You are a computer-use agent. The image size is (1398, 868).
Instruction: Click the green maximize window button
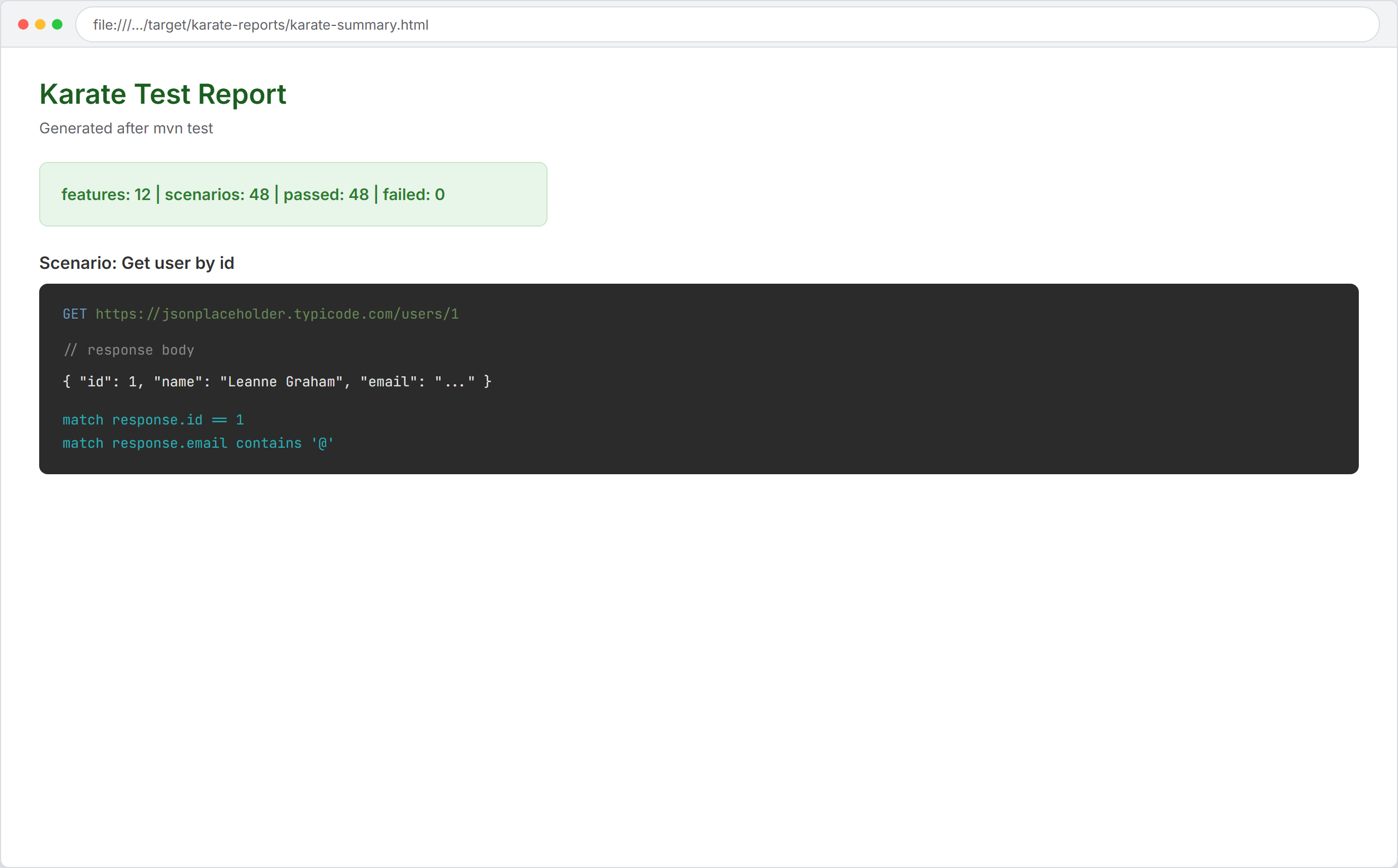pyautogui.click(x=57, y=25)
